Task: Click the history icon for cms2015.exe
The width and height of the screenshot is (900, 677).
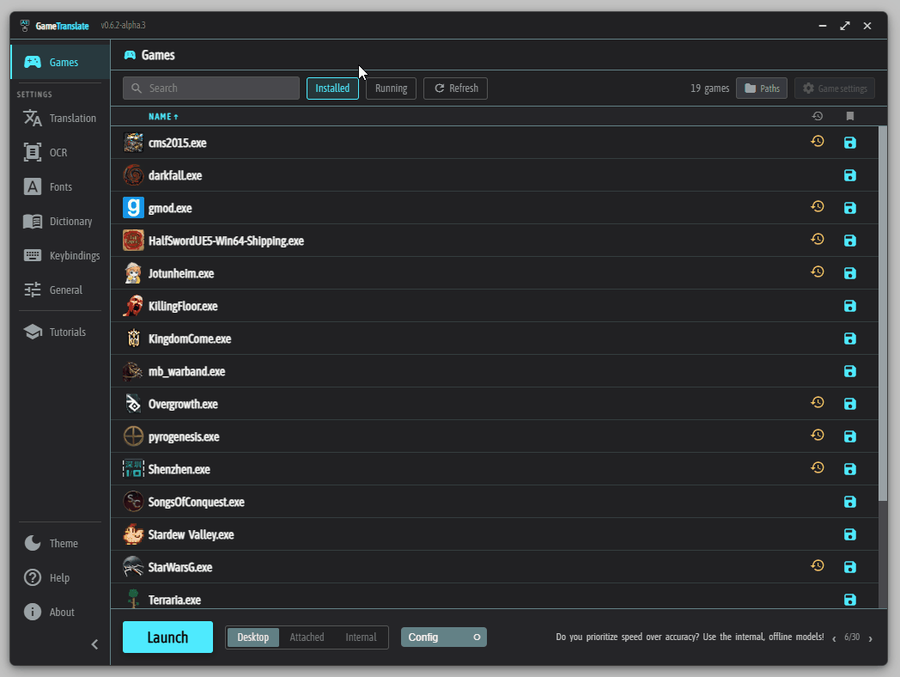Action: coord(817,141)
